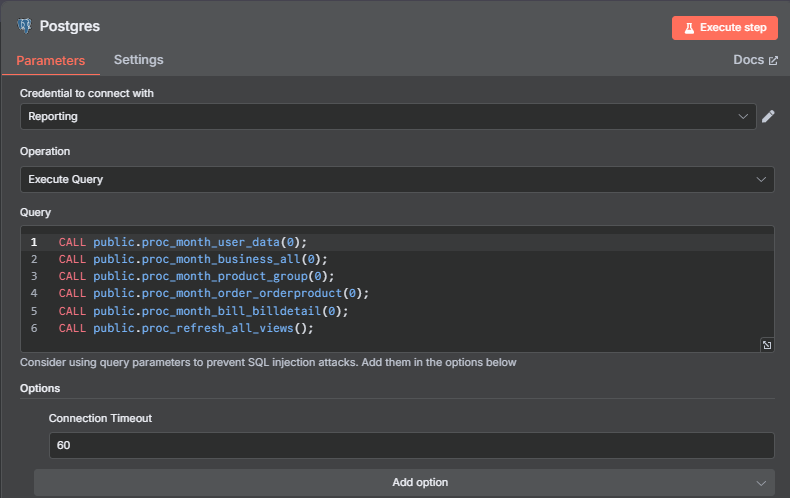Click the Operation field label
This screenshot has width=790, height=498.
click(45, 151)
